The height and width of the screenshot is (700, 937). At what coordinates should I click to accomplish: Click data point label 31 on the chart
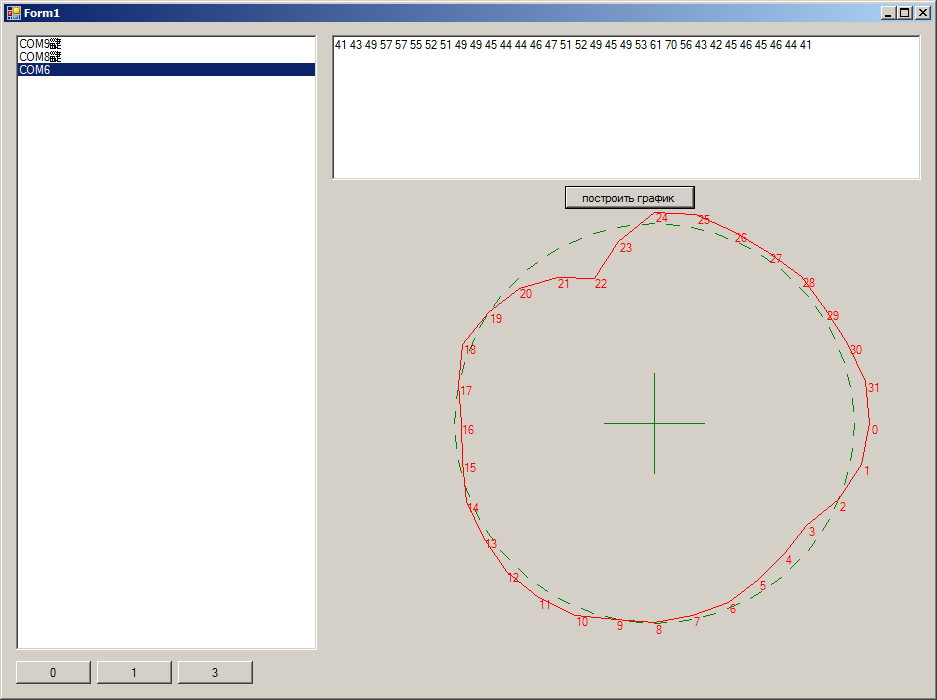[x=873, y=387]
